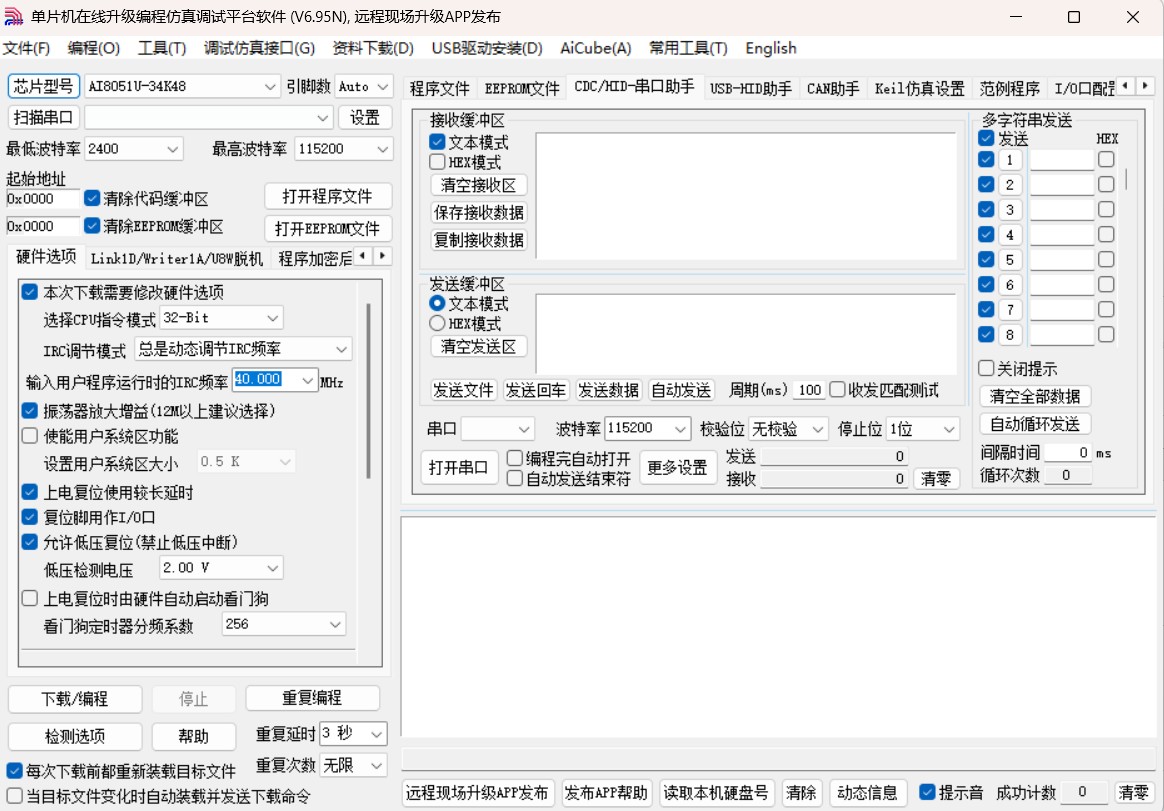The width and height of the screenshot is (1164, 811).
Task: Open the 文件(F) menu
Action: tap(26, 48)
